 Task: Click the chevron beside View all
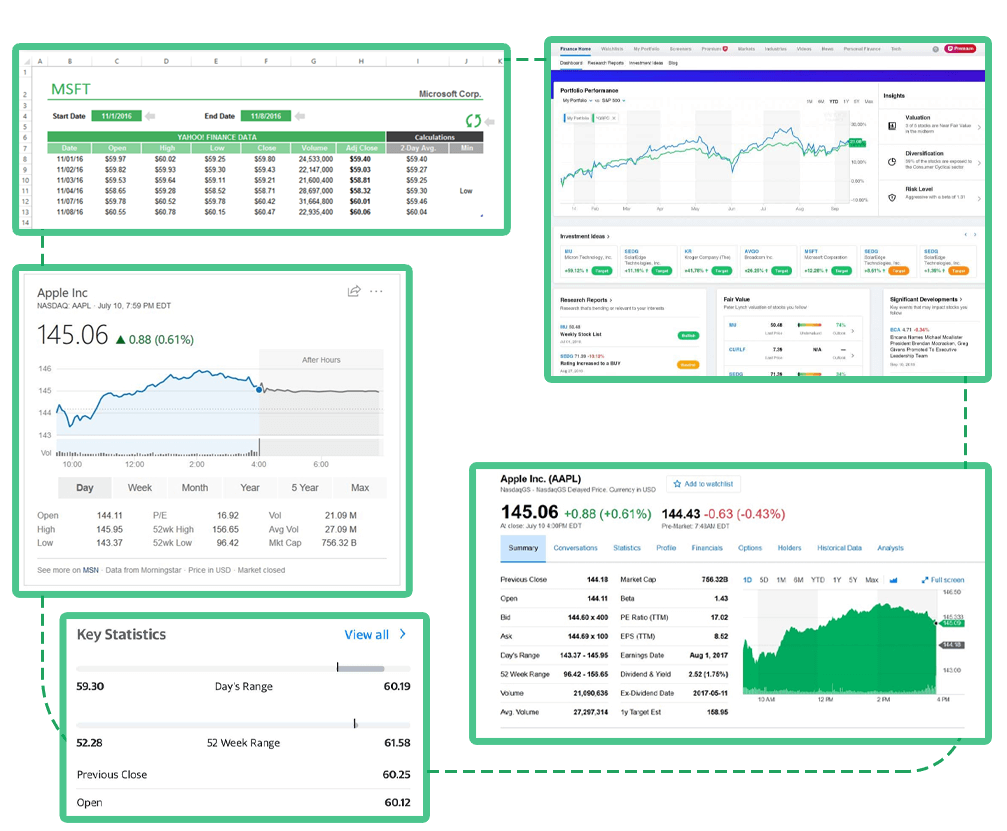(403, 634)
